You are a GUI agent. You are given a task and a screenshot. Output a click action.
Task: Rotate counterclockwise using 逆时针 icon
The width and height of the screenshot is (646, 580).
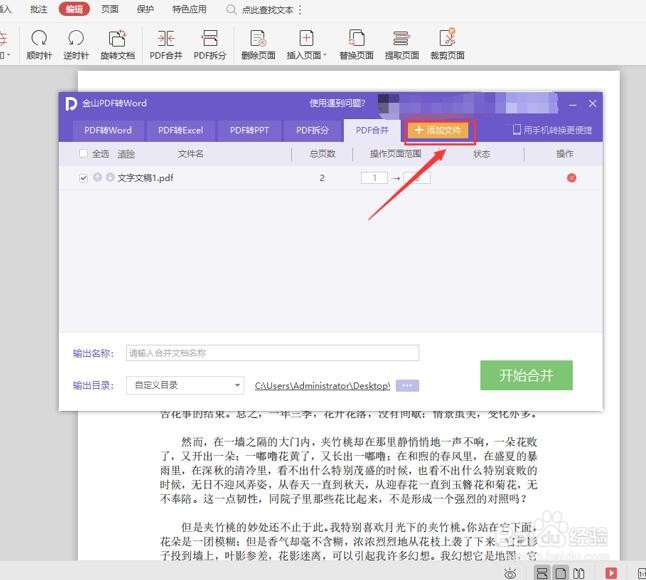[x=76, y=44]
